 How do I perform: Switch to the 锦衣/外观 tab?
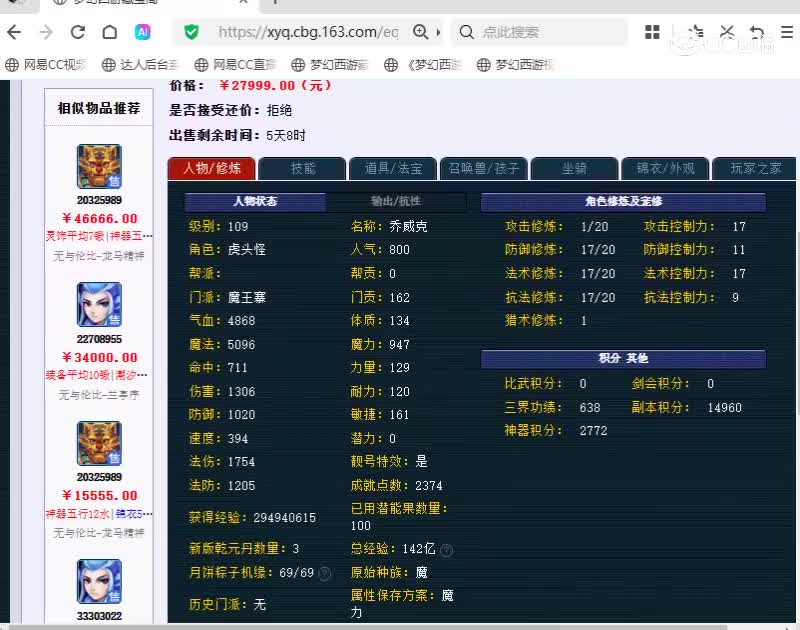coord(665,168)
